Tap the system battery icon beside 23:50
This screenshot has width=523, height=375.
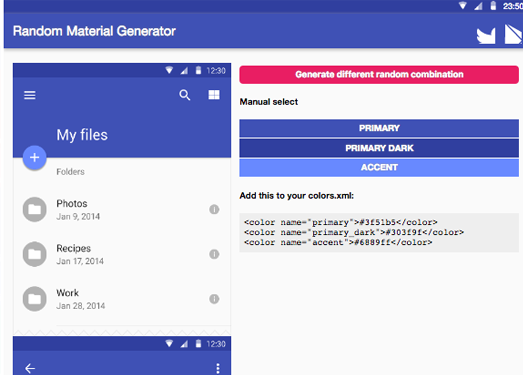pos(493,6)
